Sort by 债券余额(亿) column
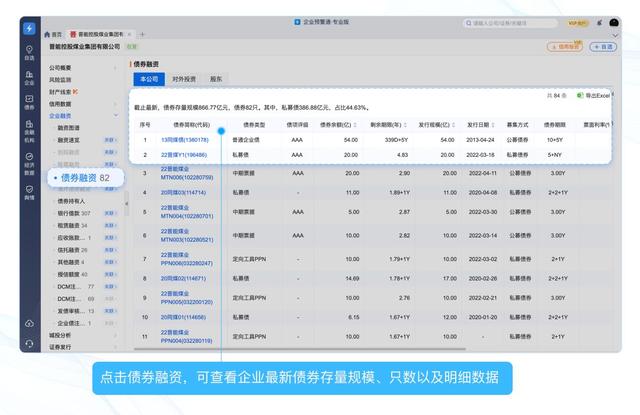 pyautogui.click(x=338, y=125)
